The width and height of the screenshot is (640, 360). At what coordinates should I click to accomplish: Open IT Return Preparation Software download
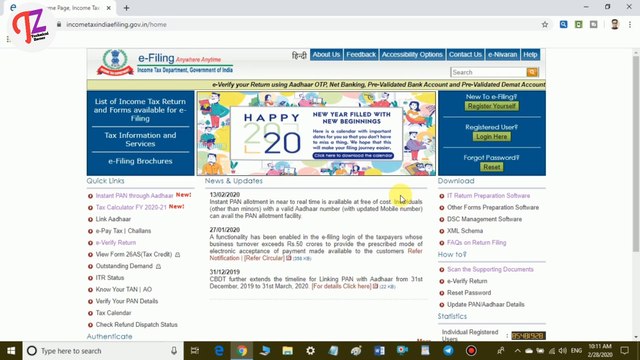pyautogui.click(x=488, y=196)
